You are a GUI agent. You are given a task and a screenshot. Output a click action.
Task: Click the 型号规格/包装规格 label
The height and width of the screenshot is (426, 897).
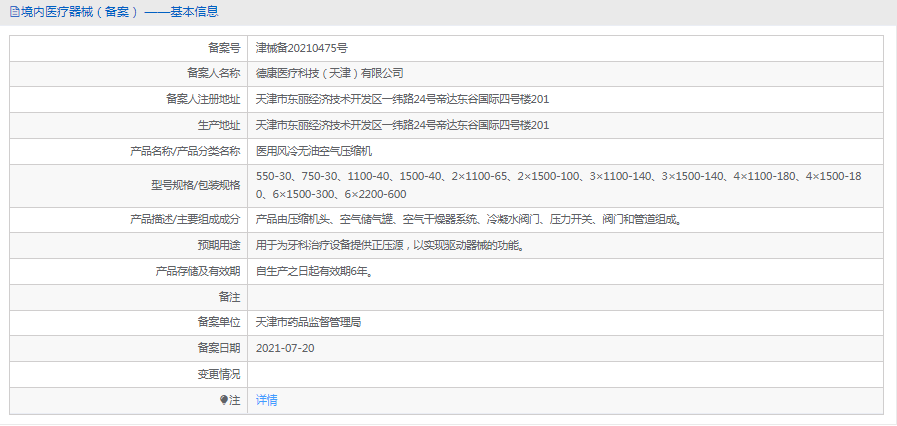(195, 186)
